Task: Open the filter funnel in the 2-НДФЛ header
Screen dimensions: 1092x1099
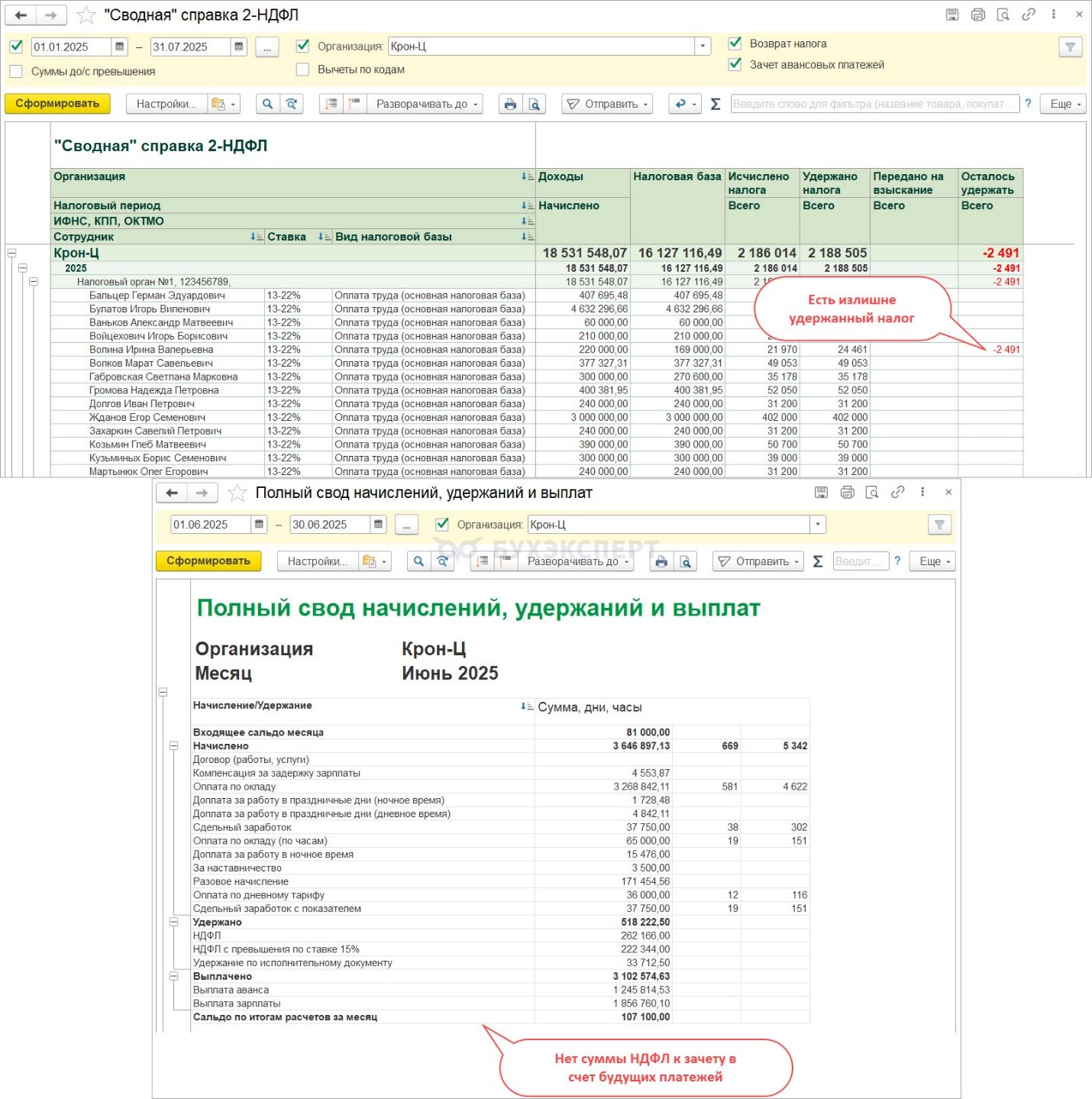Action: [x=1071, y=47]
